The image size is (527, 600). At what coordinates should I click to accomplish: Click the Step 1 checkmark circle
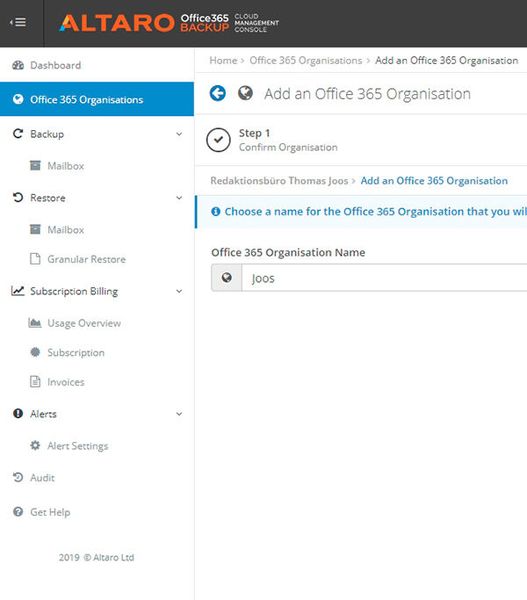(218, 140)
